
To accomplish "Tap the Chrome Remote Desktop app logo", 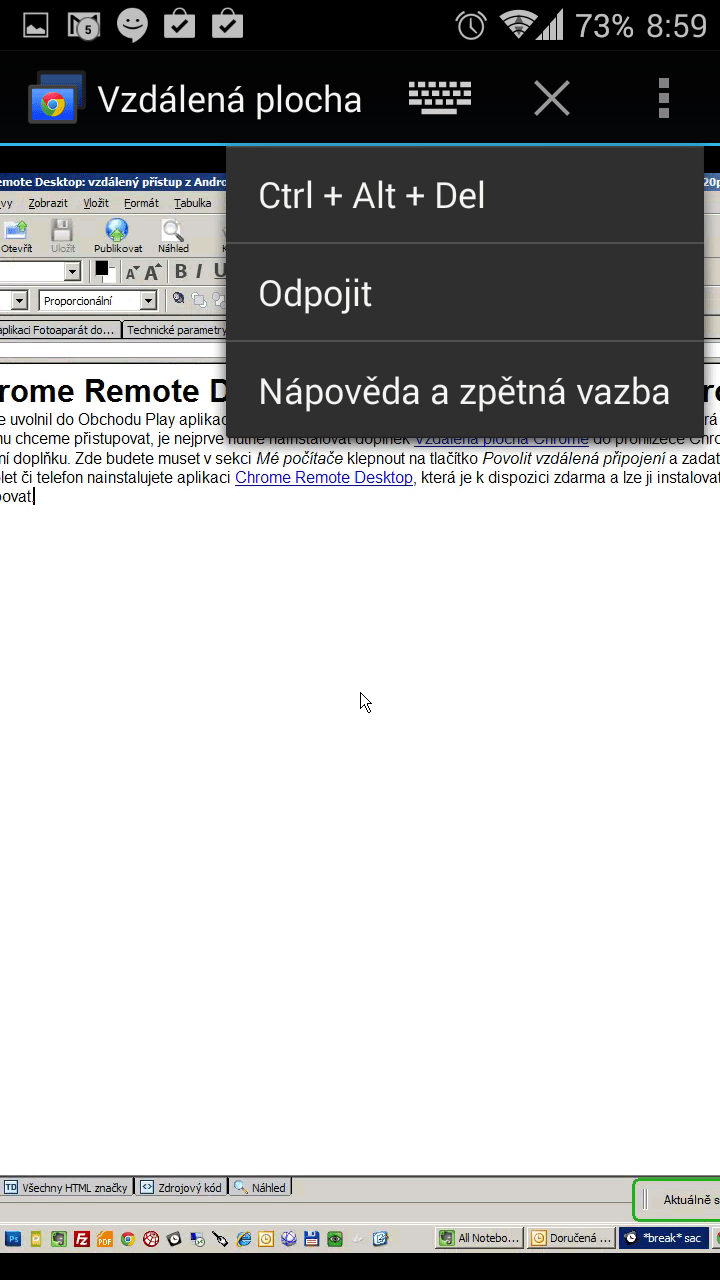I will click(55, 98).
